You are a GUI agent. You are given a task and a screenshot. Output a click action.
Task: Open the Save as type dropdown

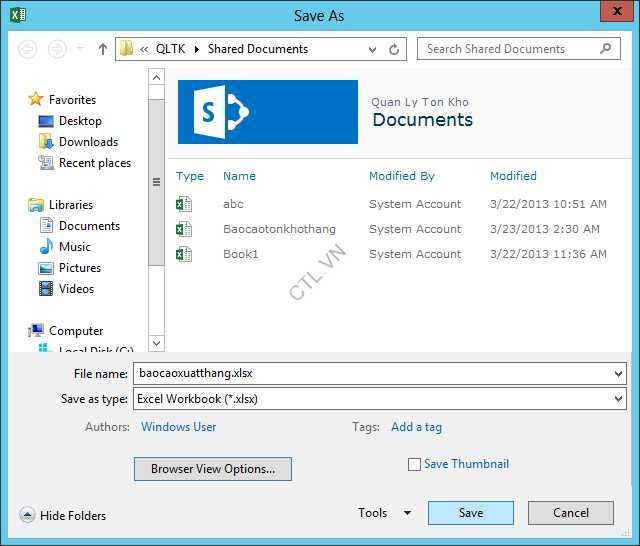(x=619, y=399)
